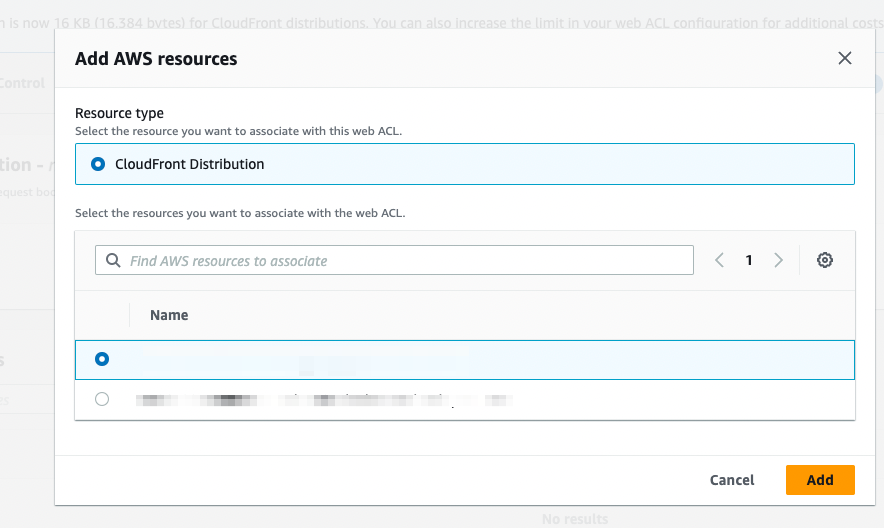Screen dimensions: 884x528
Task: Click the blurred second resource name
Action: pos(324,400)
